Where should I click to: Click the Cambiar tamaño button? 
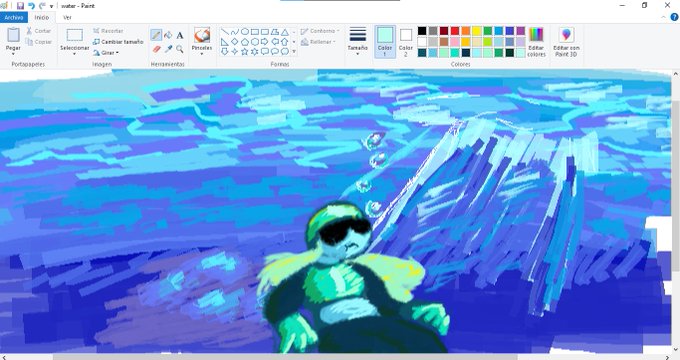point(118,42)
